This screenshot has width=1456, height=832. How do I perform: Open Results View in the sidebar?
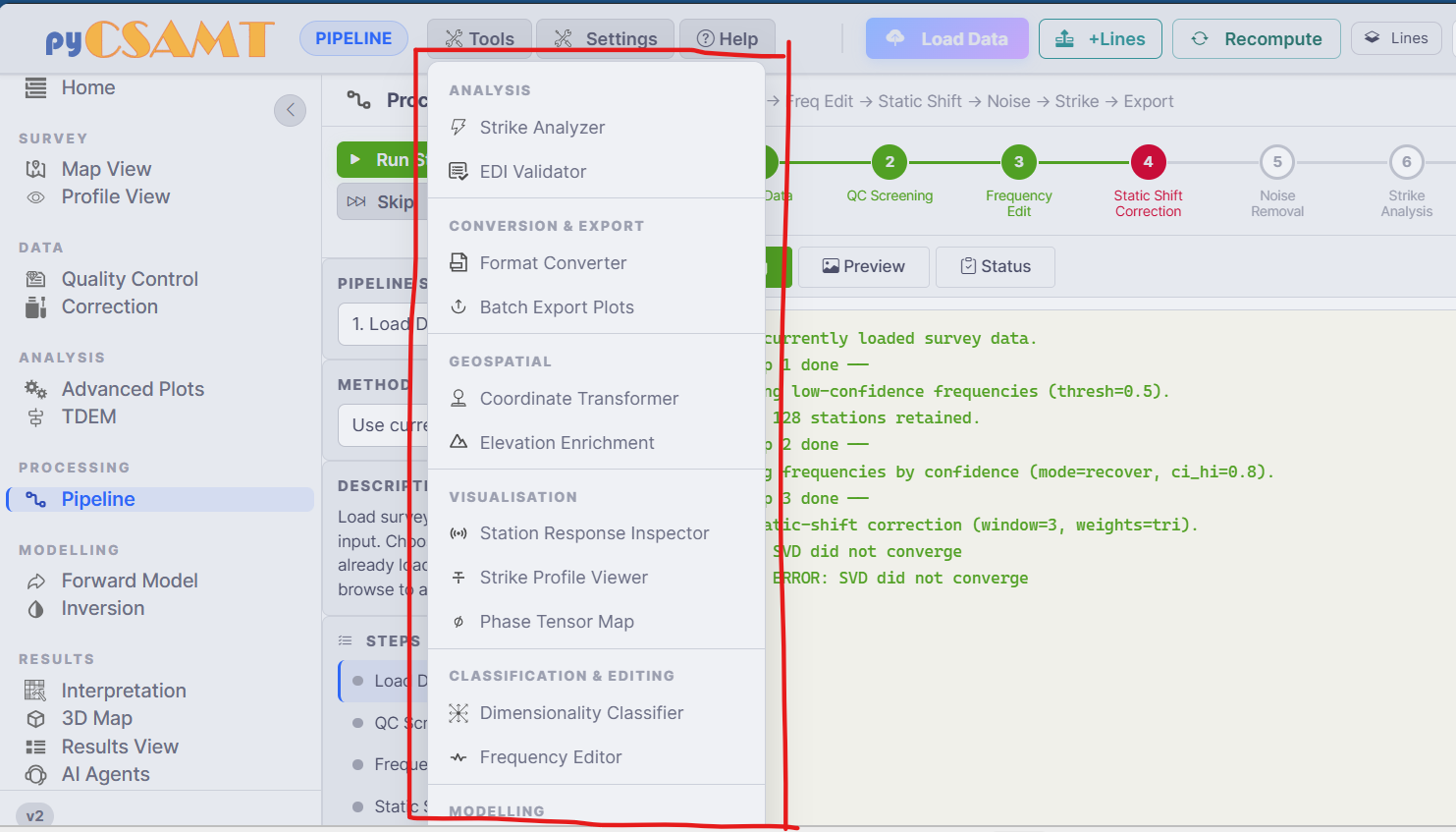[x=120, y=747]
